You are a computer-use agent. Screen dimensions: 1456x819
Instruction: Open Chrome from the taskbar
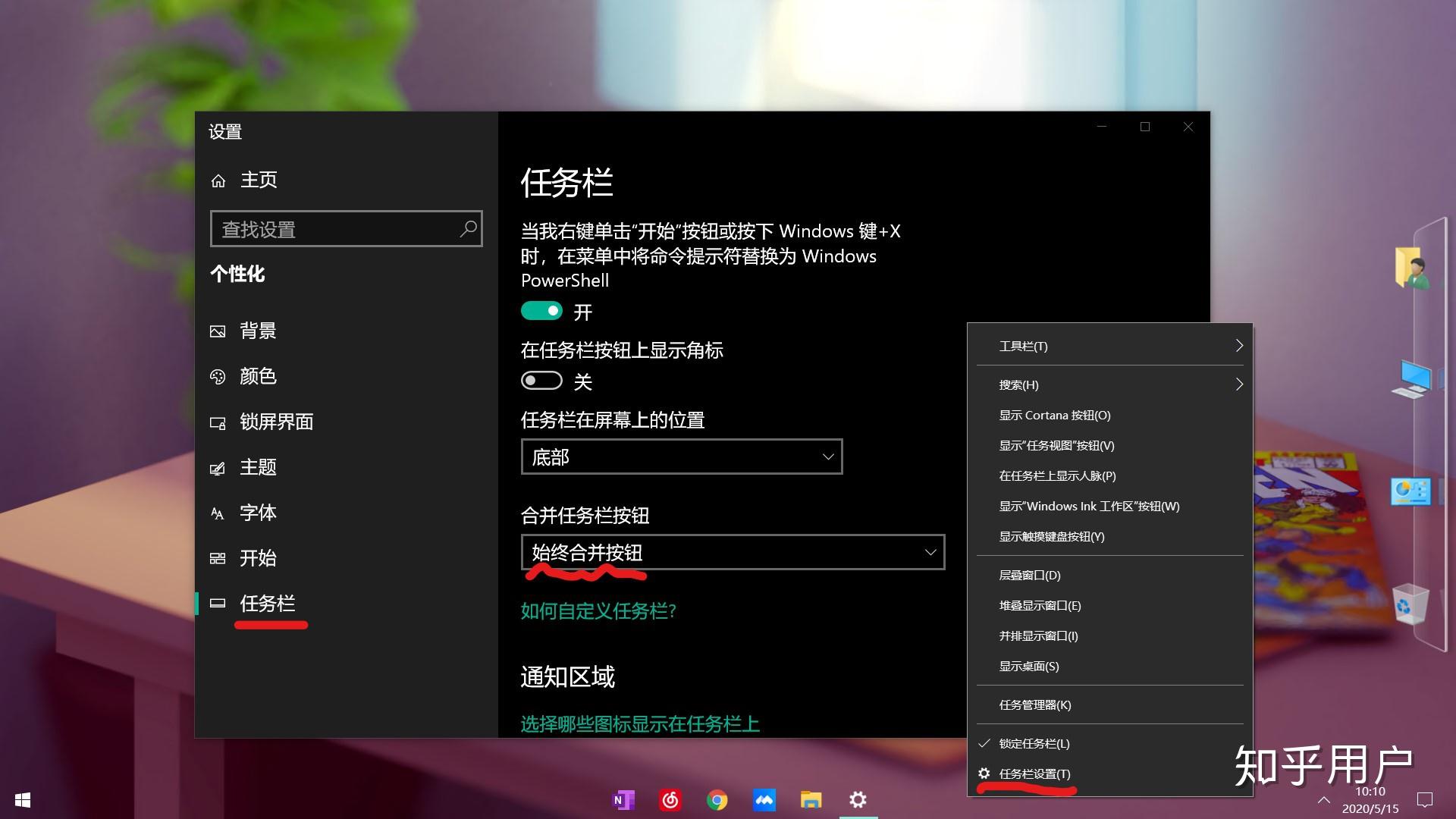click(x=717, y=800)
